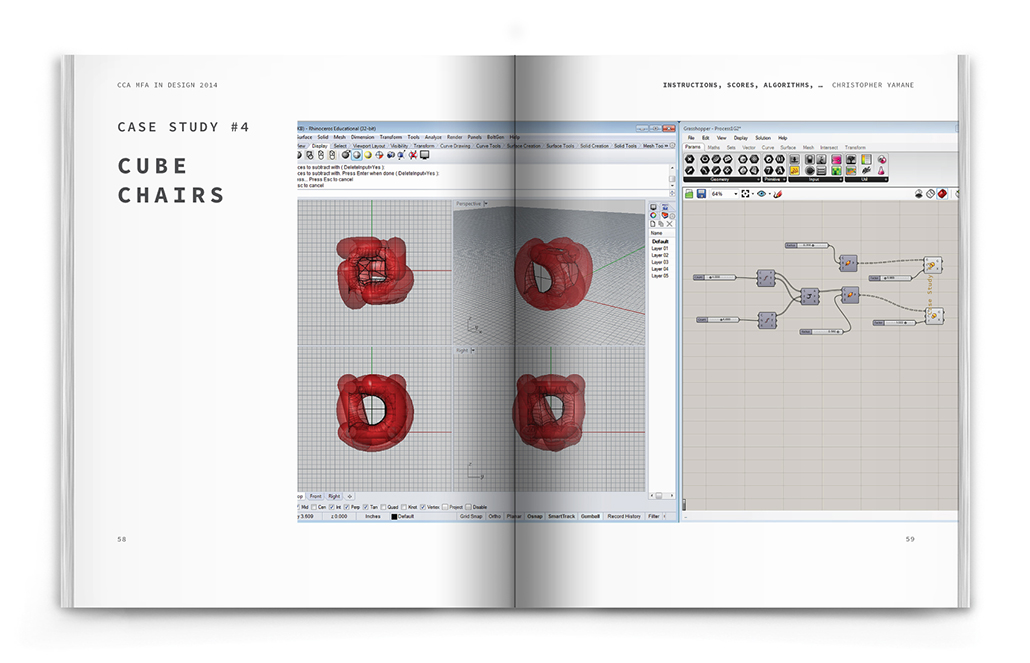The image size is (1030, 663).
Task: Click the monitor icon in Rhino Display toolbar
Action: [x=424, y=155]
